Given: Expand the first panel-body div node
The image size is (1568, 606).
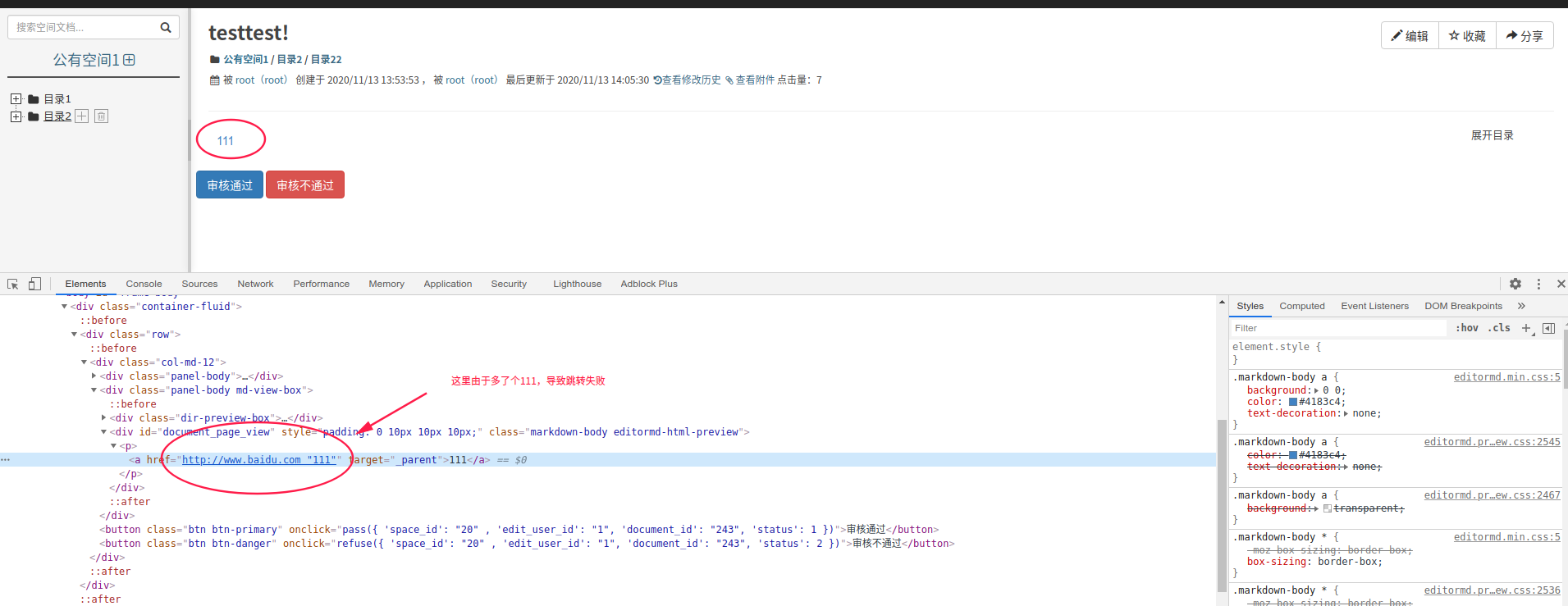Looking at the screenshot, I should click(x=94, y=376).
